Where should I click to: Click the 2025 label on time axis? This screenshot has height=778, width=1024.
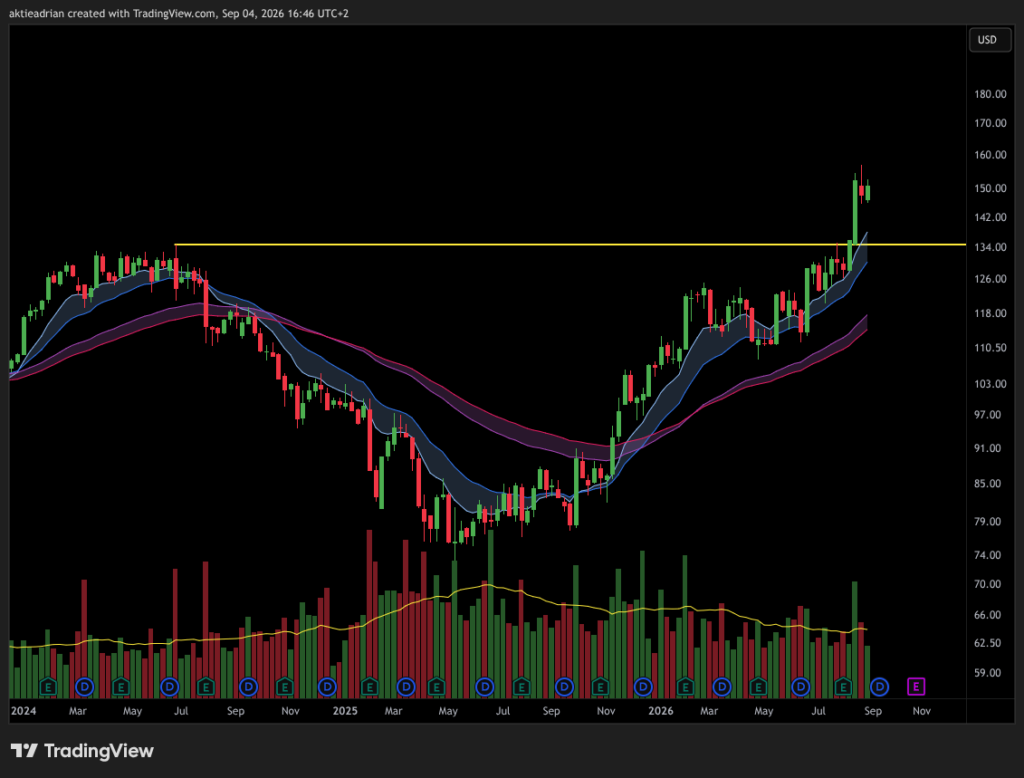pyautogui.click(x=345, y=711)
